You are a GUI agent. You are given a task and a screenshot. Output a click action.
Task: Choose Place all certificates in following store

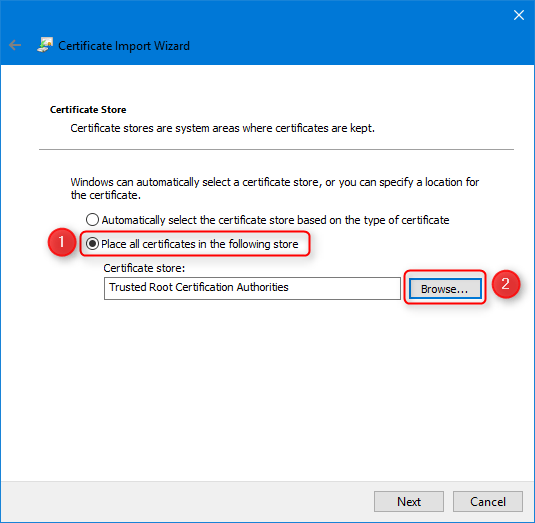(x=92, y=244)
